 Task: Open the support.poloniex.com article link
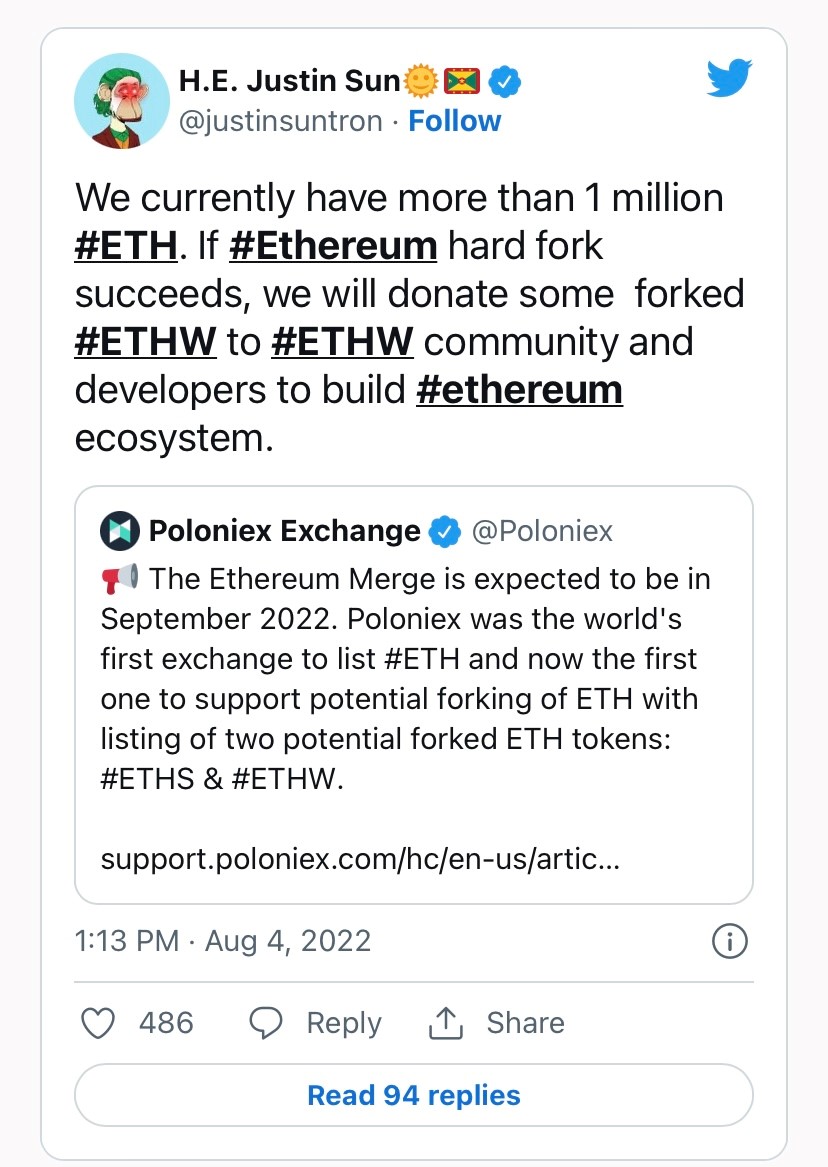(x=361, y=859)
